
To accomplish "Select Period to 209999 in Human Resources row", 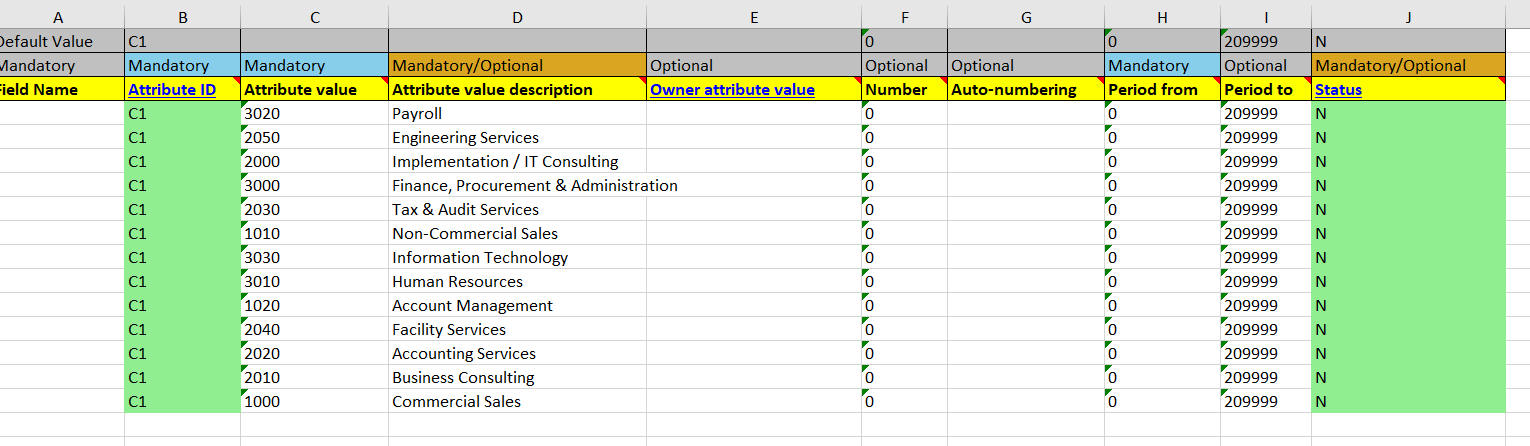I will pyautogui.click(x=1266, y=281).
